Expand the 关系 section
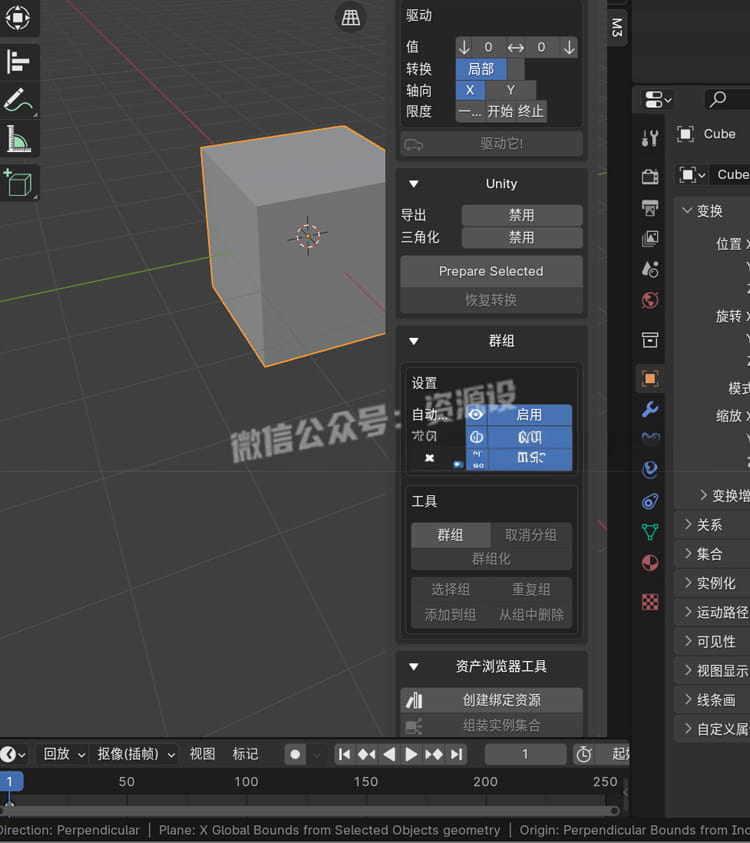The image size is (750, 843). (x=688, y=524)
